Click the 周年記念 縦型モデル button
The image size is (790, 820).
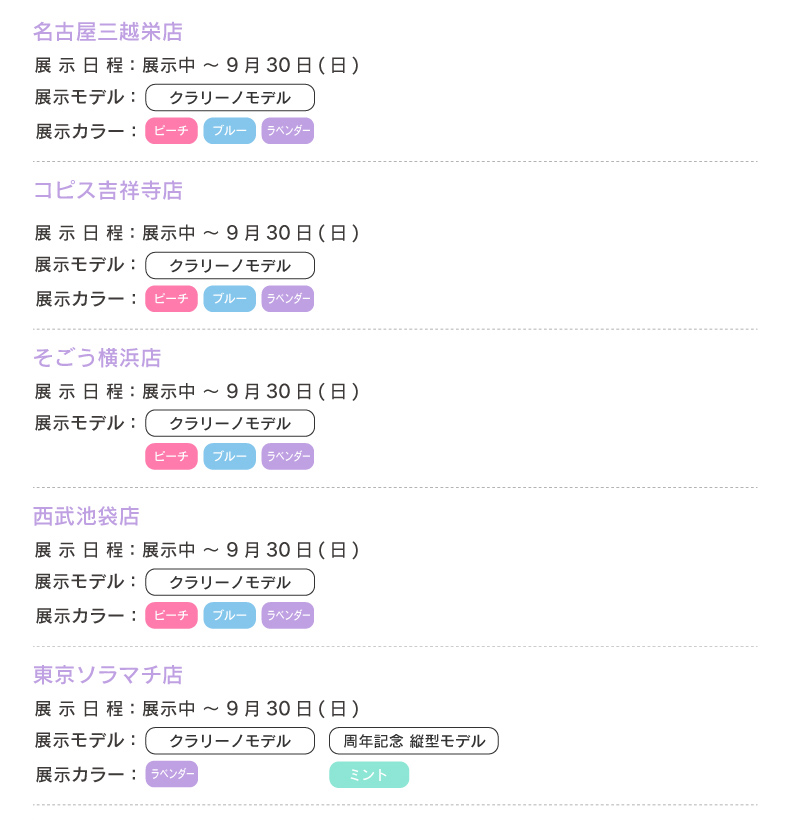[x=414, y=741]
